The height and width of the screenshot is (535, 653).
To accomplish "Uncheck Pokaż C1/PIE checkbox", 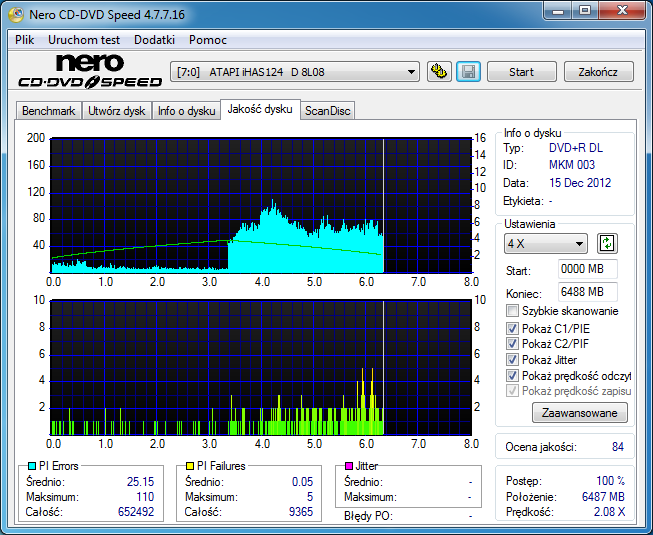I will pyautogui.click(x=512, y=328).
